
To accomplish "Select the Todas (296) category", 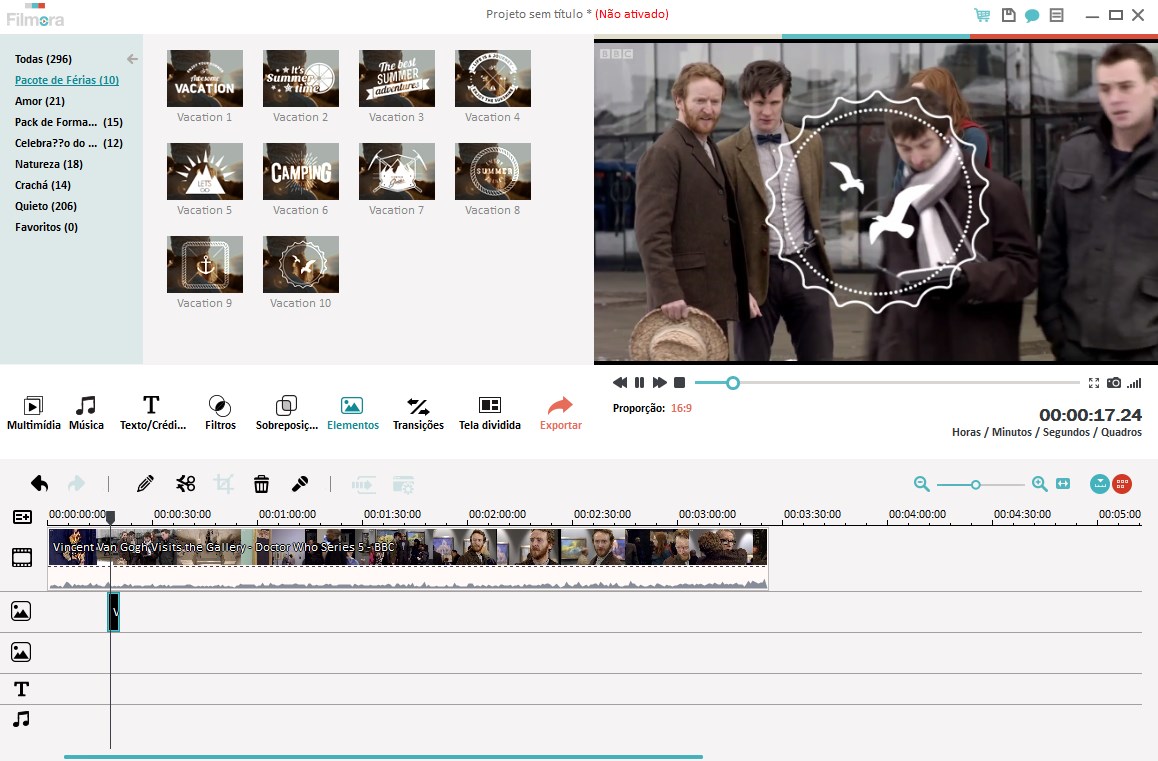I will 44,59.
